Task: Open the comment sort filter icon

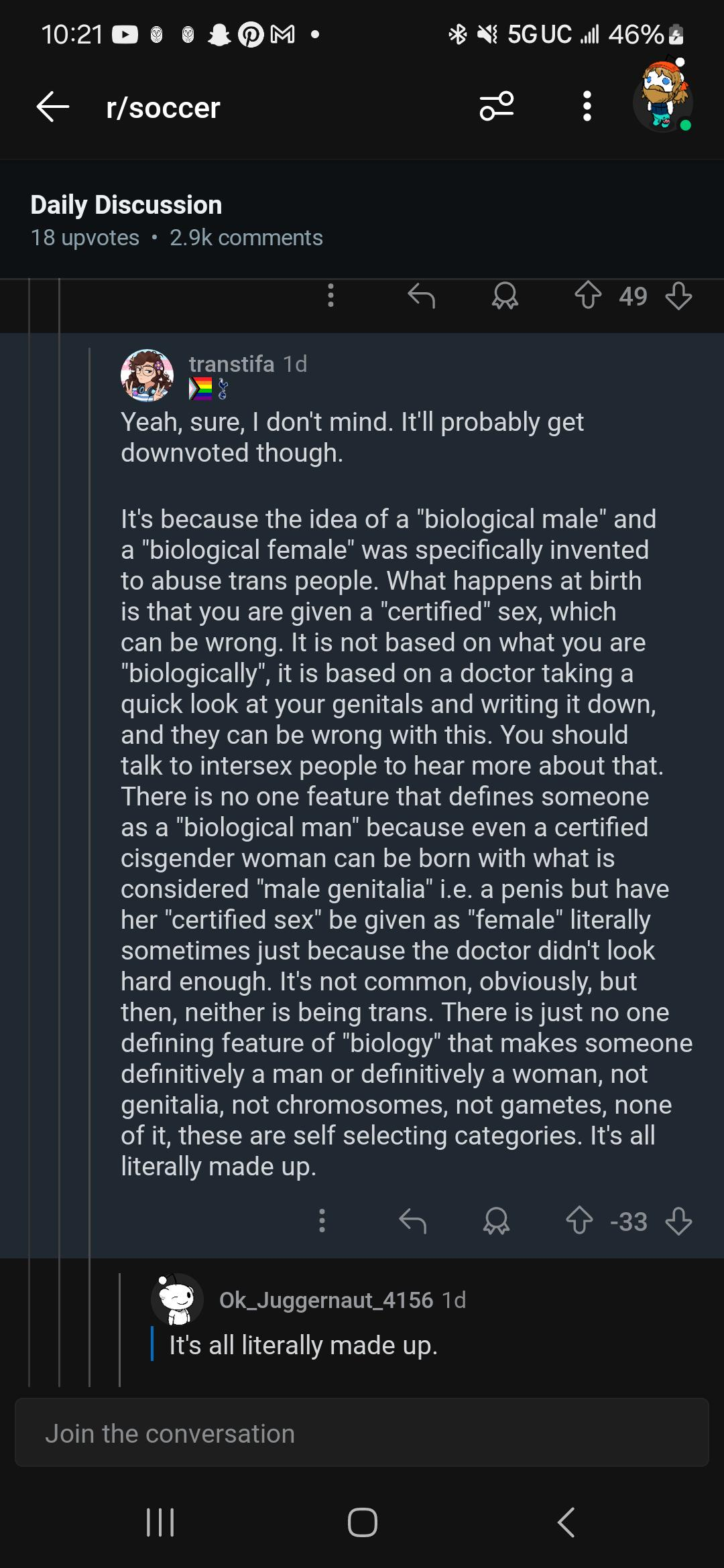Action: pos(497,106)
